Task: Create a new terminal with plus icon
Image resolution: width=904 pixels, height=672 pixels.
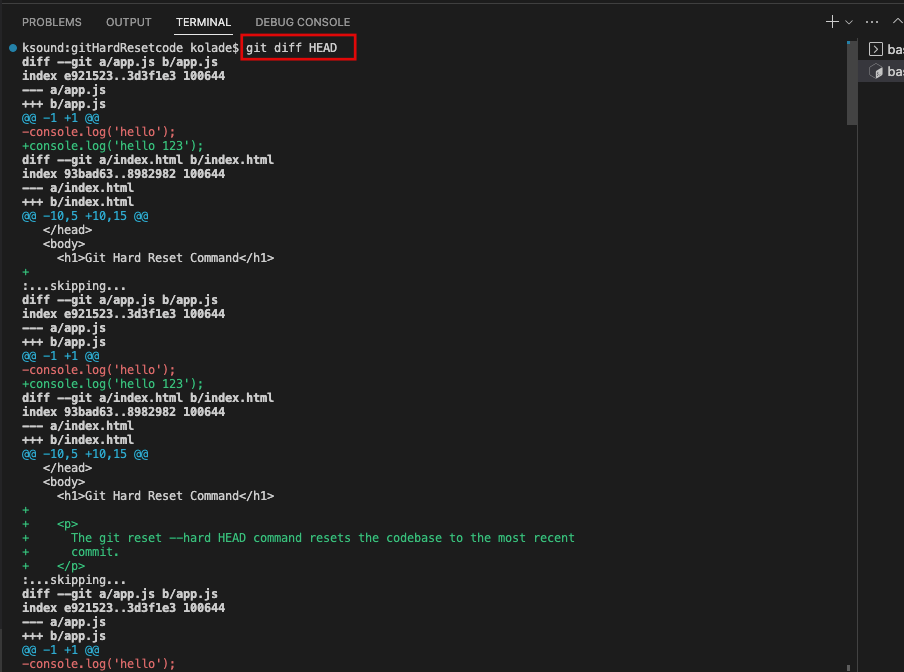Action: 831,22
